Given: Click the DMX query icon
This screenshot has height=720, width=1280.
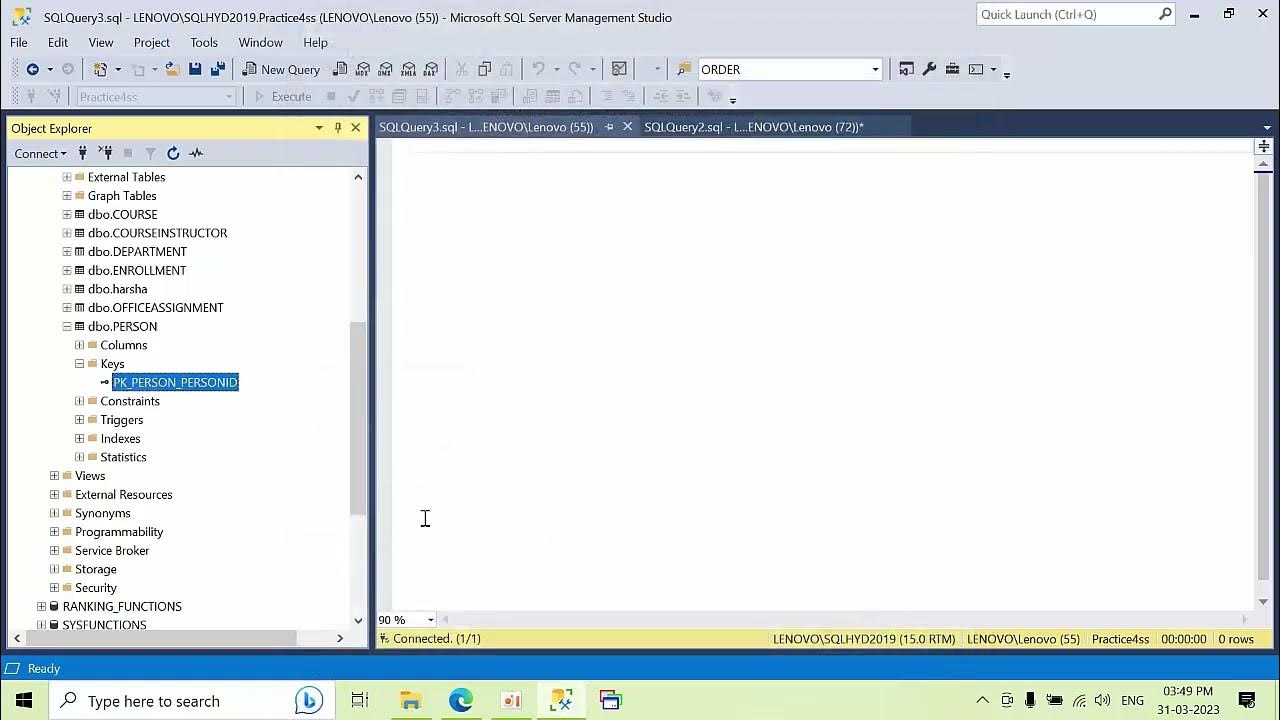Looking at the screenshot, I should [x=386, y=69].
